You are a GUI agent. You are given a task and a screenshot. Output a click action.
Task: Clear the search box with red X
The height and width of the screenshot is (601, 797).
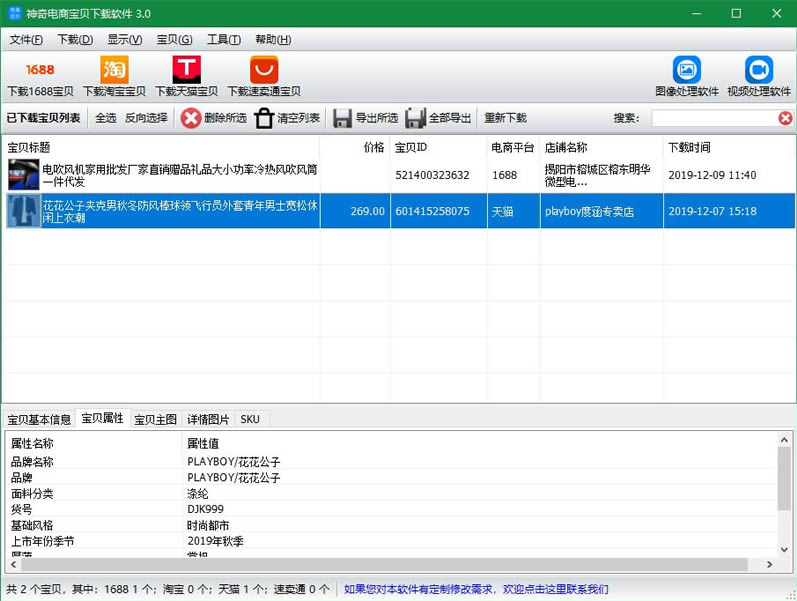click(785, 118)
